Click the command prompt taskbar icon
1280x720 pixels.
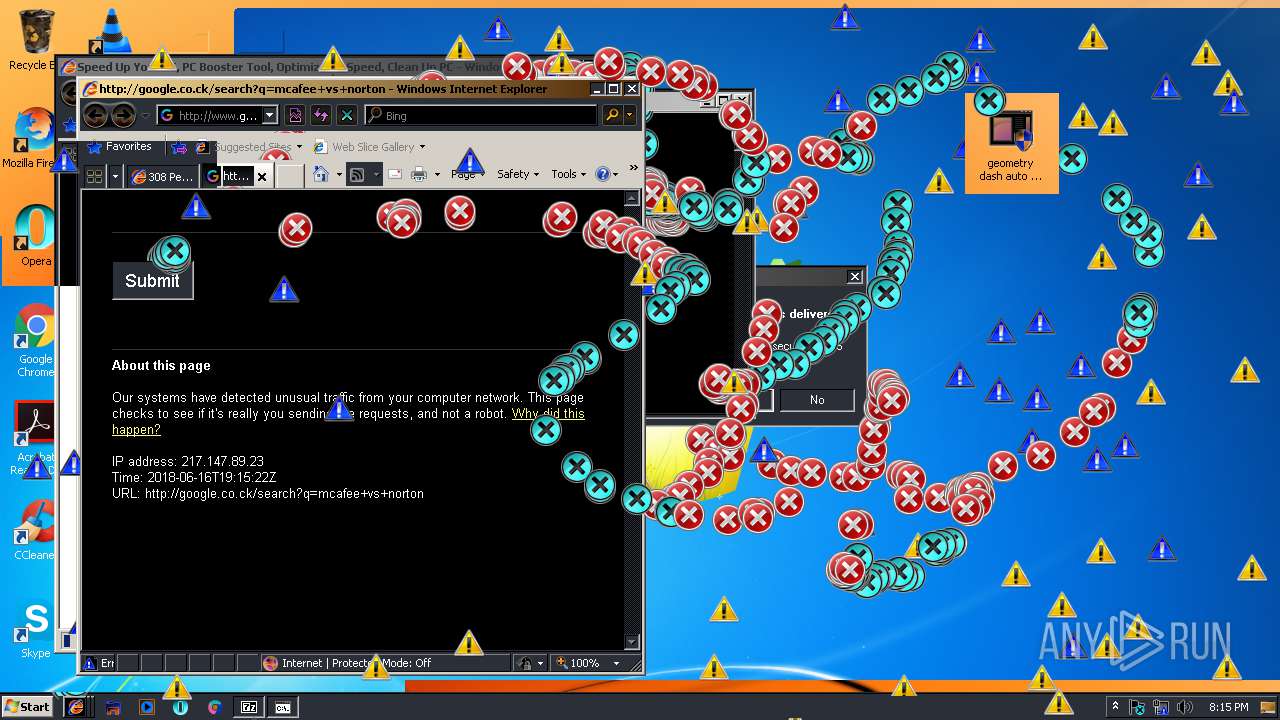pyautogui.click(x=283, y=707)
